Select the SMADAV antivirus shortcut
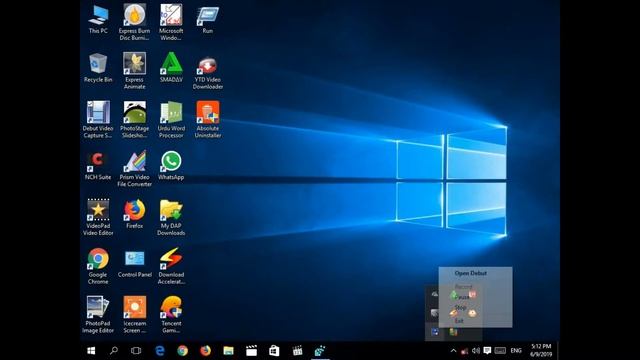The image size is (640, 360). (171, 68)
